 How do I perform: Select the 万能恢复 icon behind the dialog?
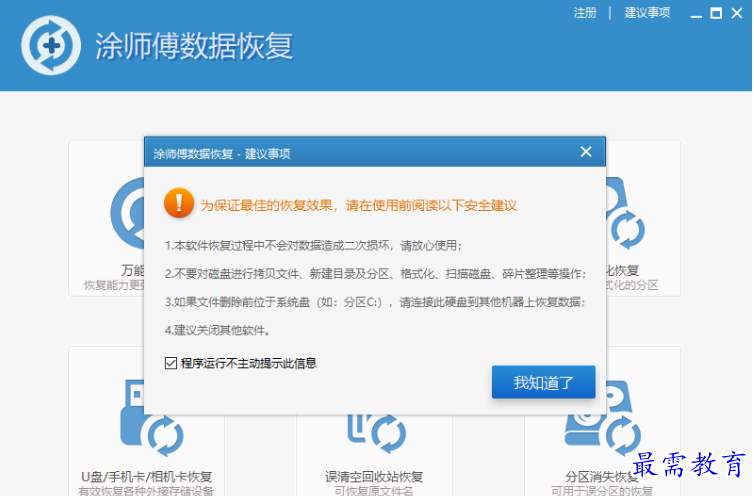(x=127, y=213)
